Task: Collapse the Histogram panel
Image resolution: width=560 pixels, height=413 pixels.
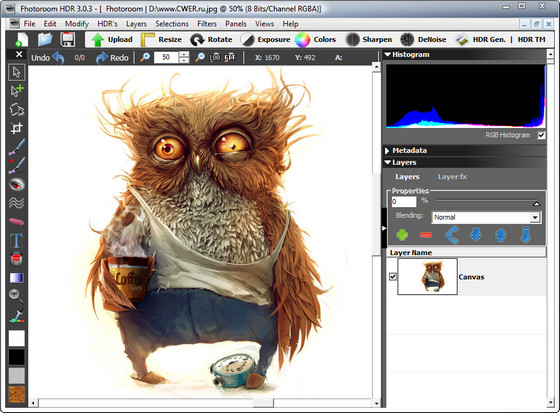Action: click(388, 55)
